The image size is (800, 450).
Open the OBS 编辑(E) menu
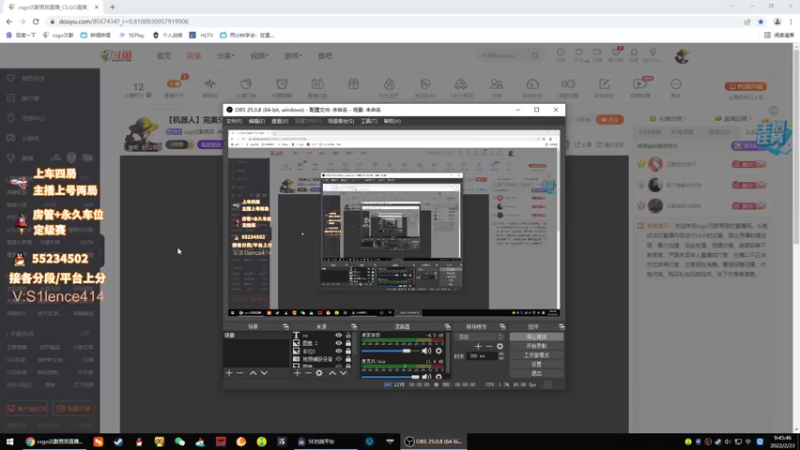257,121
